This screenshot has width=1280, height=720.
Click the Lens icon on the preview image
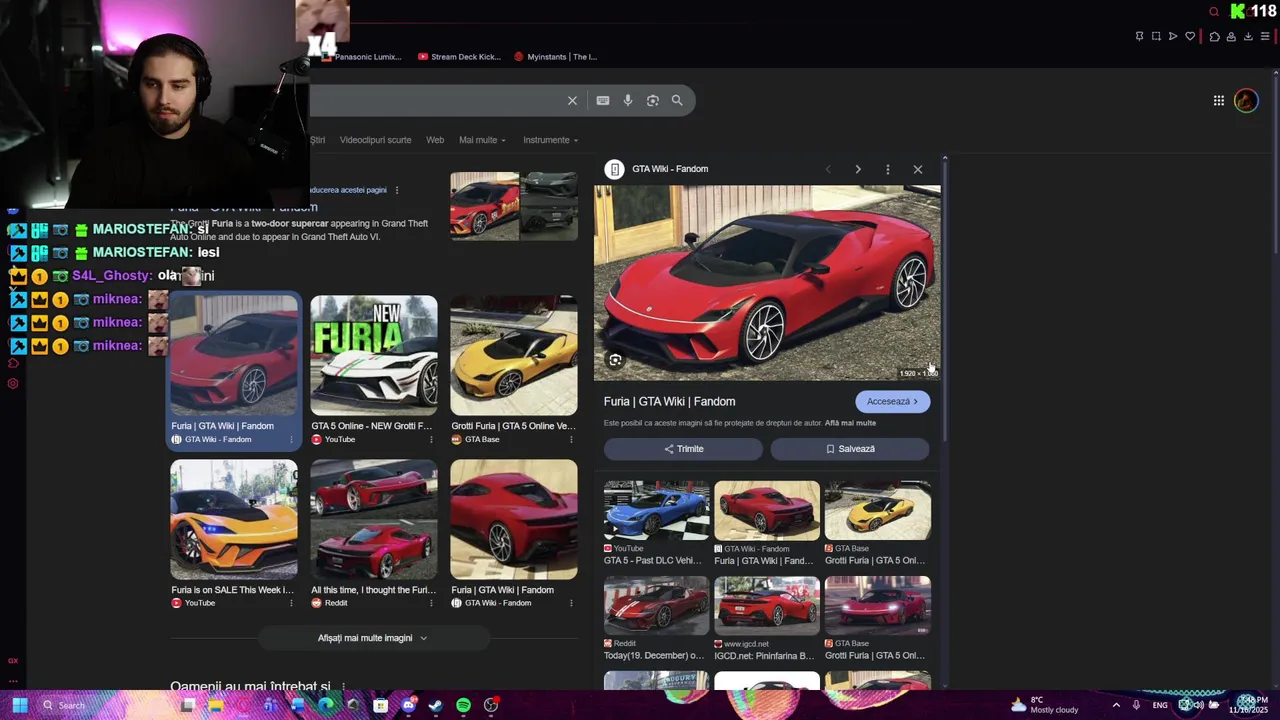(615, 360)
